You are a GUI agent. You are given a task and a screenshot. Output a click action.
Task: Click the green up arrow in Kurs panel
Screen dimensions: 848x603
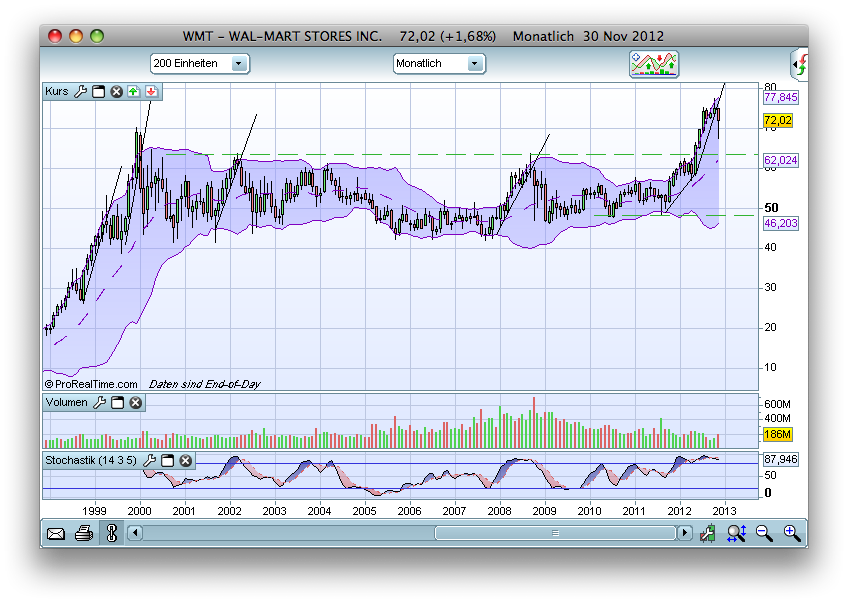[x=133, y=92]
